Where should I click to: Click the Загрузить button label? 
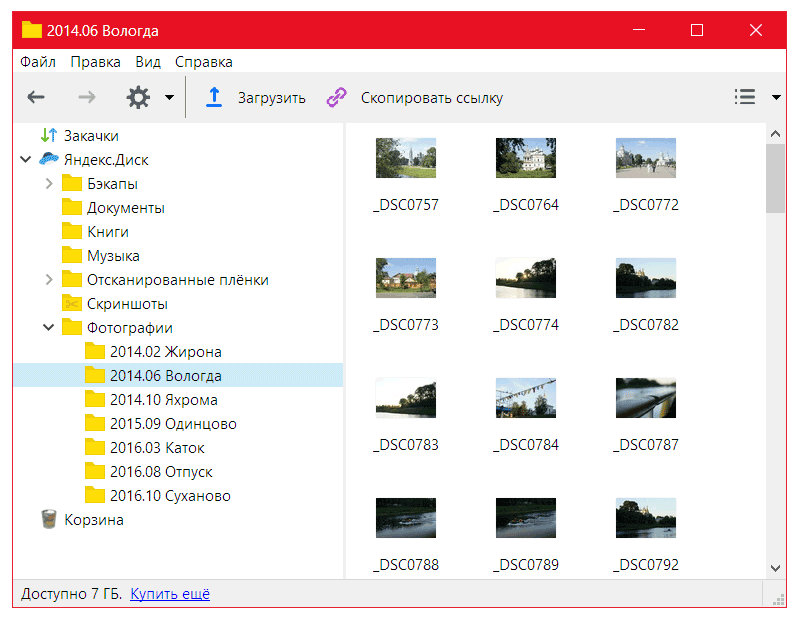tap(271, 97)
